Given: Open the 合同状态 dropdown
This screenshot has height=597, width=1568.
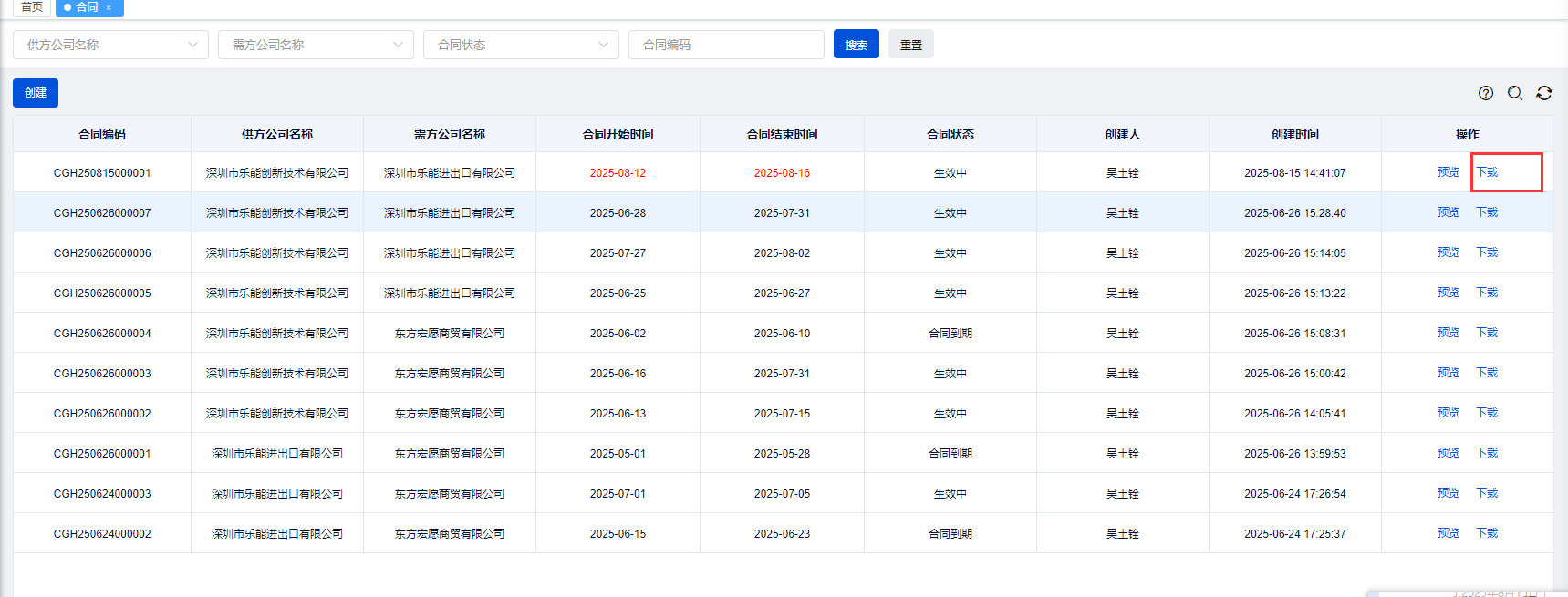Looking at the screenshot, I should (521, 45).
